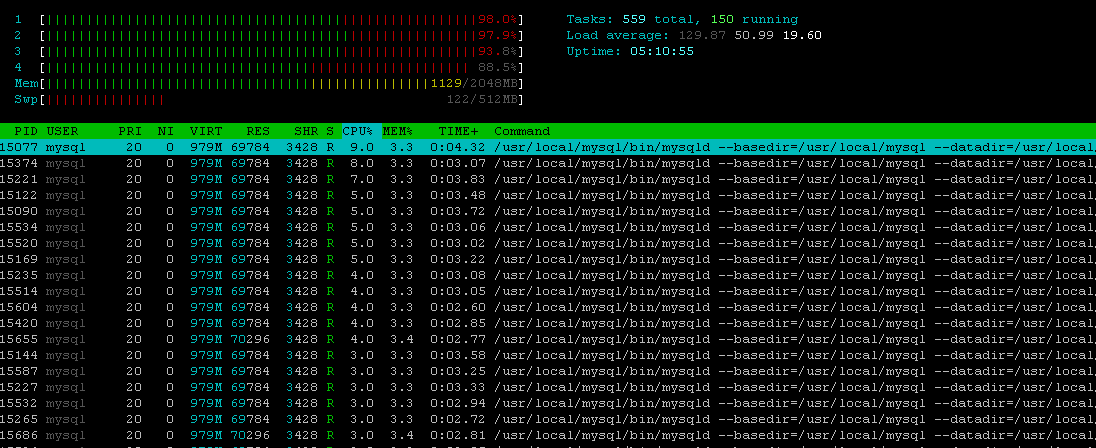Viewport: 1096px width, 448px height.
Task: Select the process with PID 15534
Action: (548, 228)
